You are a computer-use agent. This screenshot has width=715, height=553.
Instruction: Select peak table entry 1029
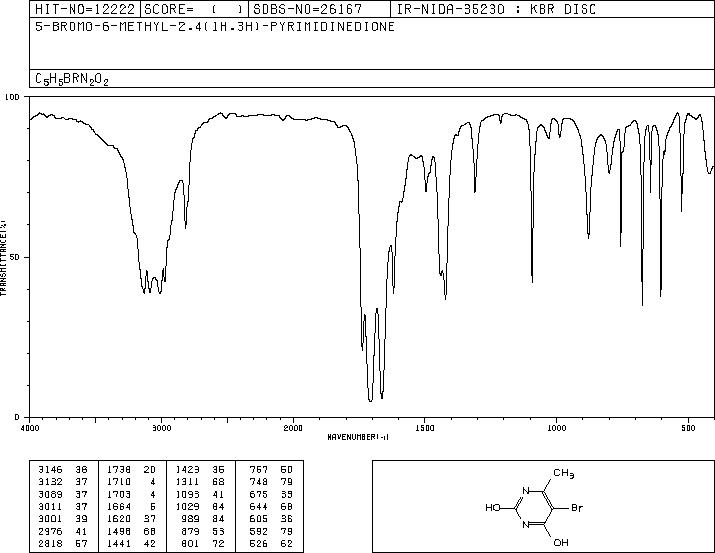200,506
